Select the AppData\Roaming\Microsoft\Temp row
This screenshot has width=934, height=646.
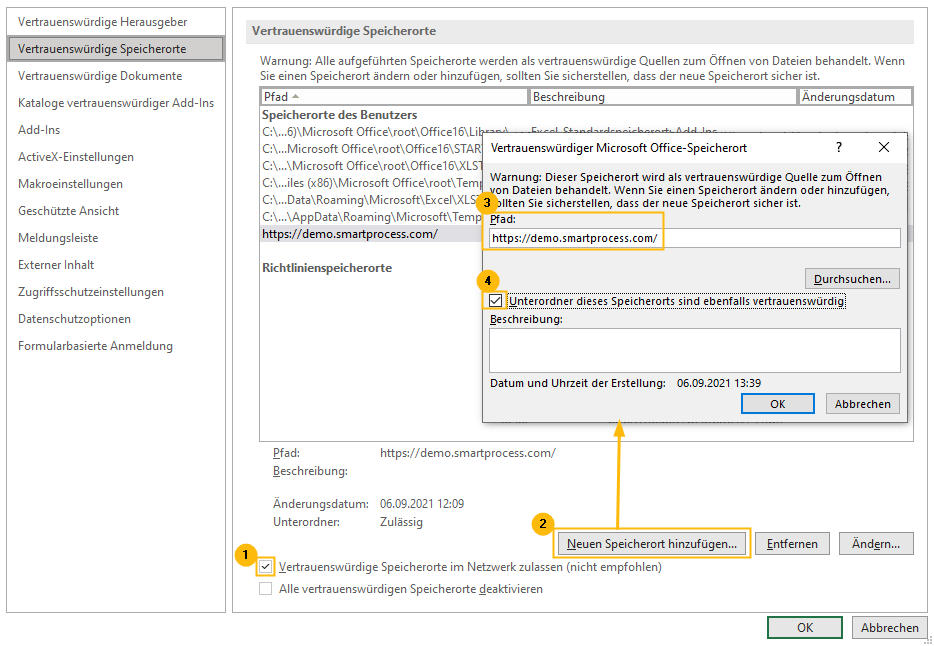[x=371, y=217]
